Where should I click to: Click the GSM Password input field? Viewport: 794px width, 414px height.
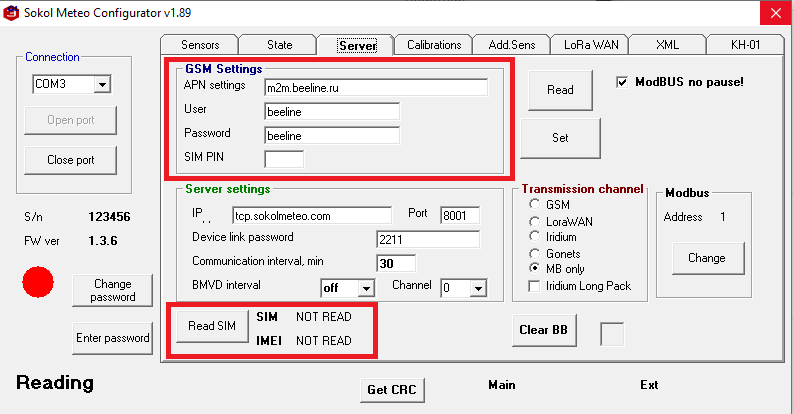332,136
